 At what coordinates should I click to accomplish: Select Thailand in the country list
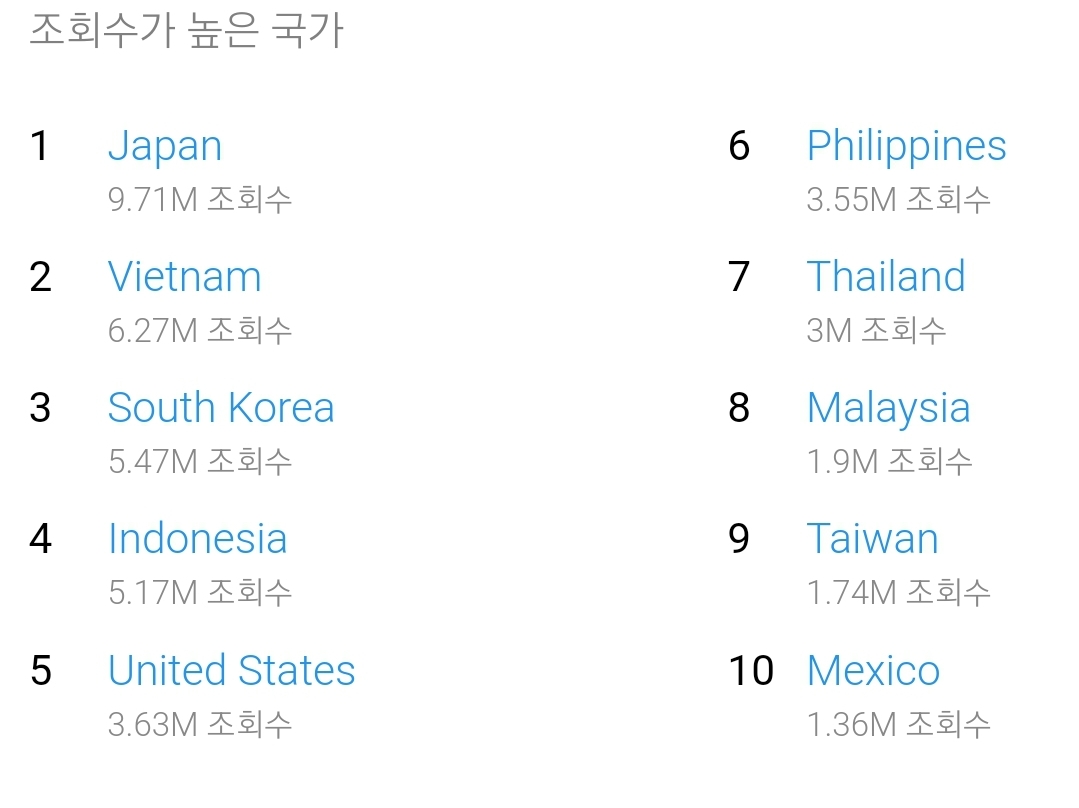(886, 277)
